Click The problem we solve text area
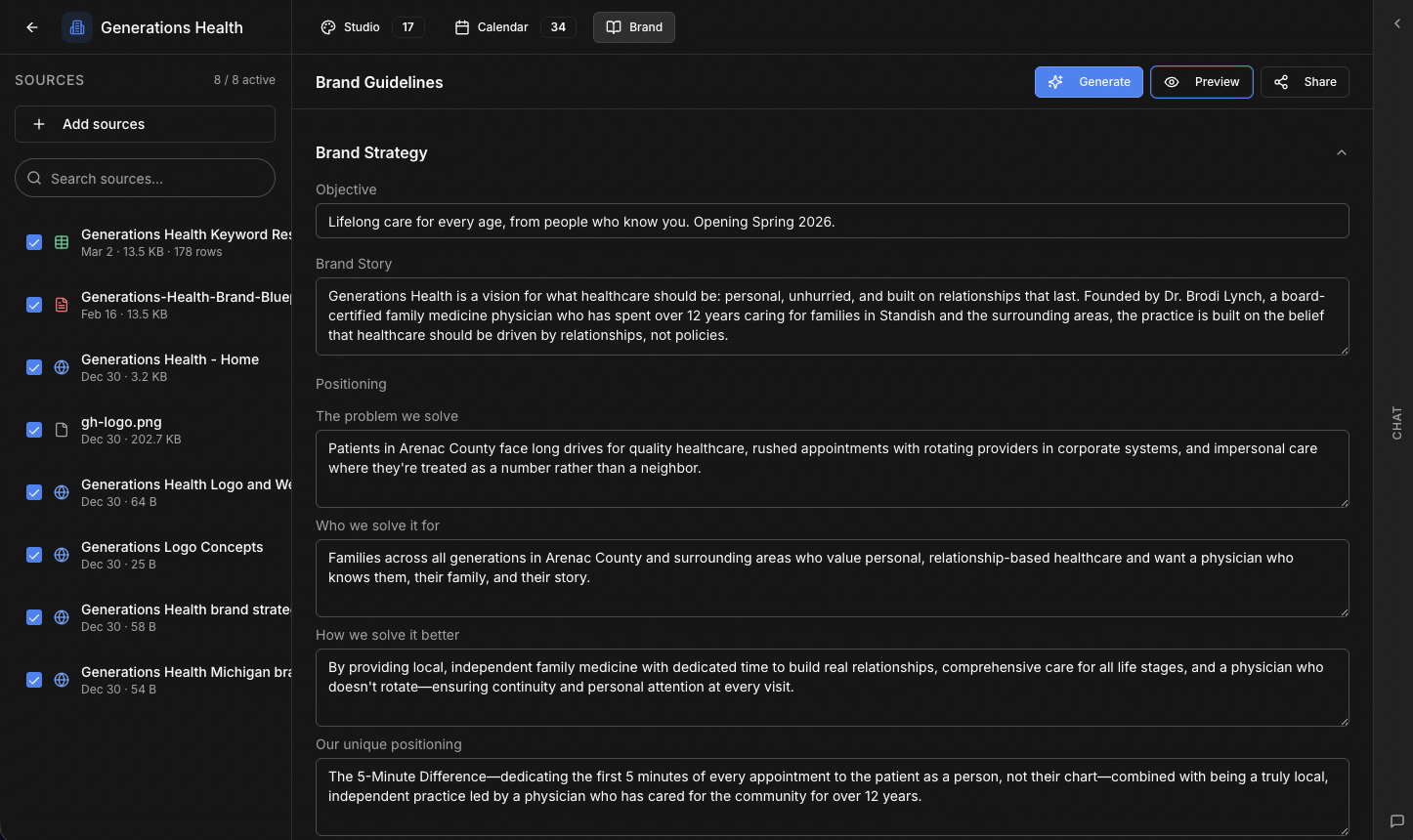 [x=833, y=469]
